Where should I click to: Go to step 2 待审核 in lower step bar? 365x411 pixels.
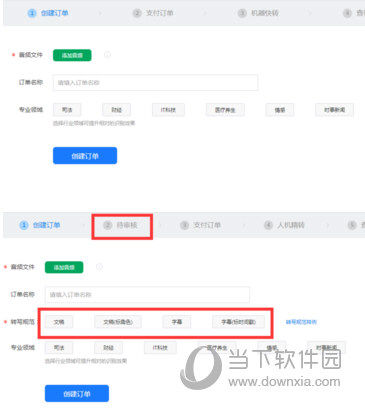[x=120, y=225]
